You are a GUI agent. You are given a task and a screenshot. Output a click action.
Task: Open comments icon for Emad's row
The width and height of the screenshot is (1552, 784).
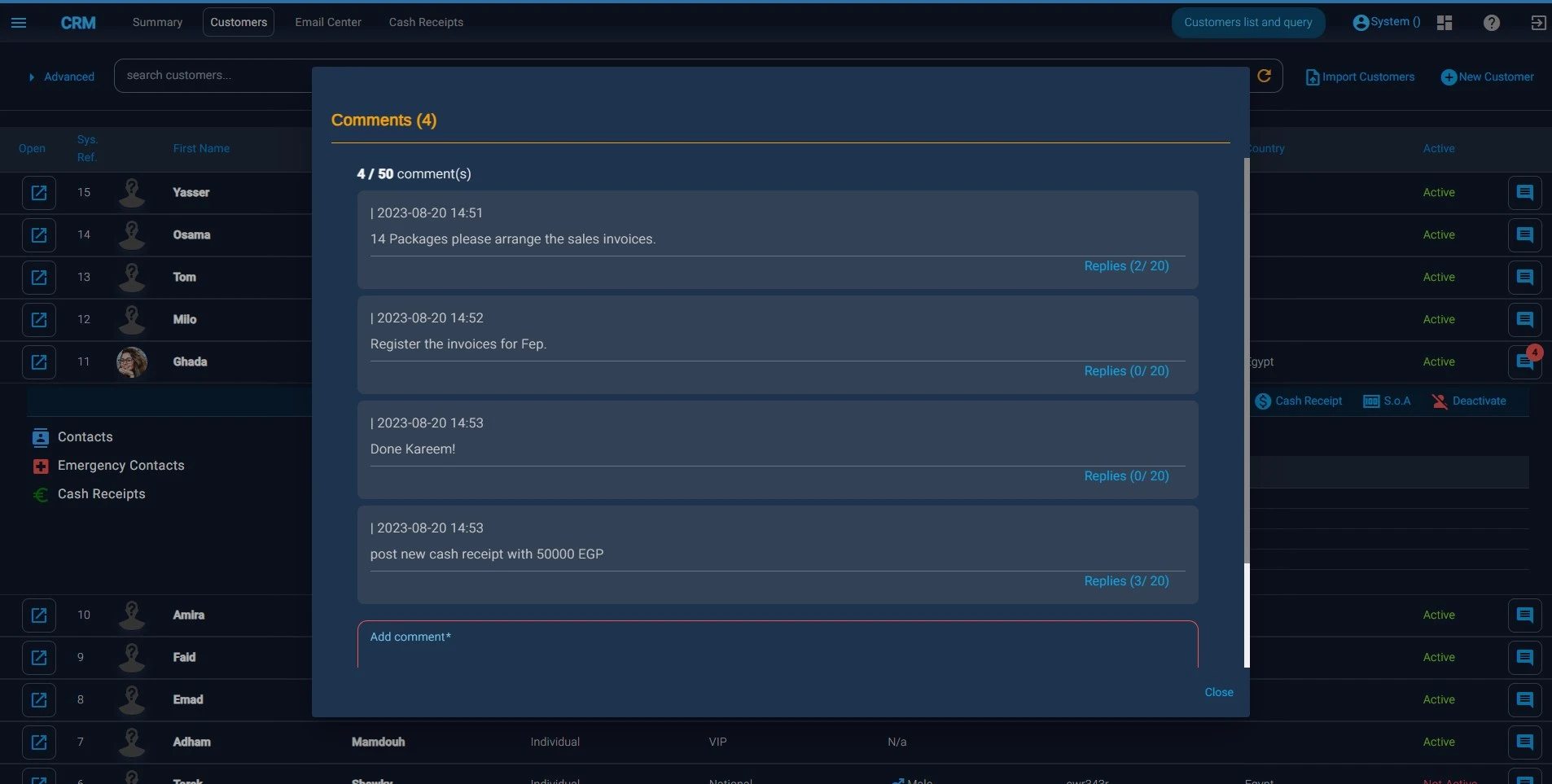(1525, 700)
